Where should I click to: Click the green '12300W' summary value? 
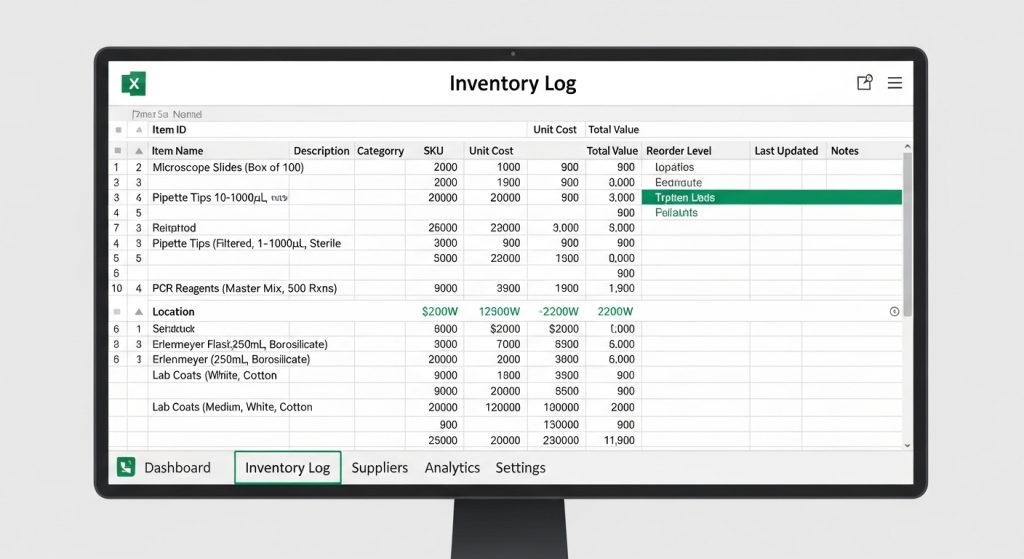pos(500,311)
